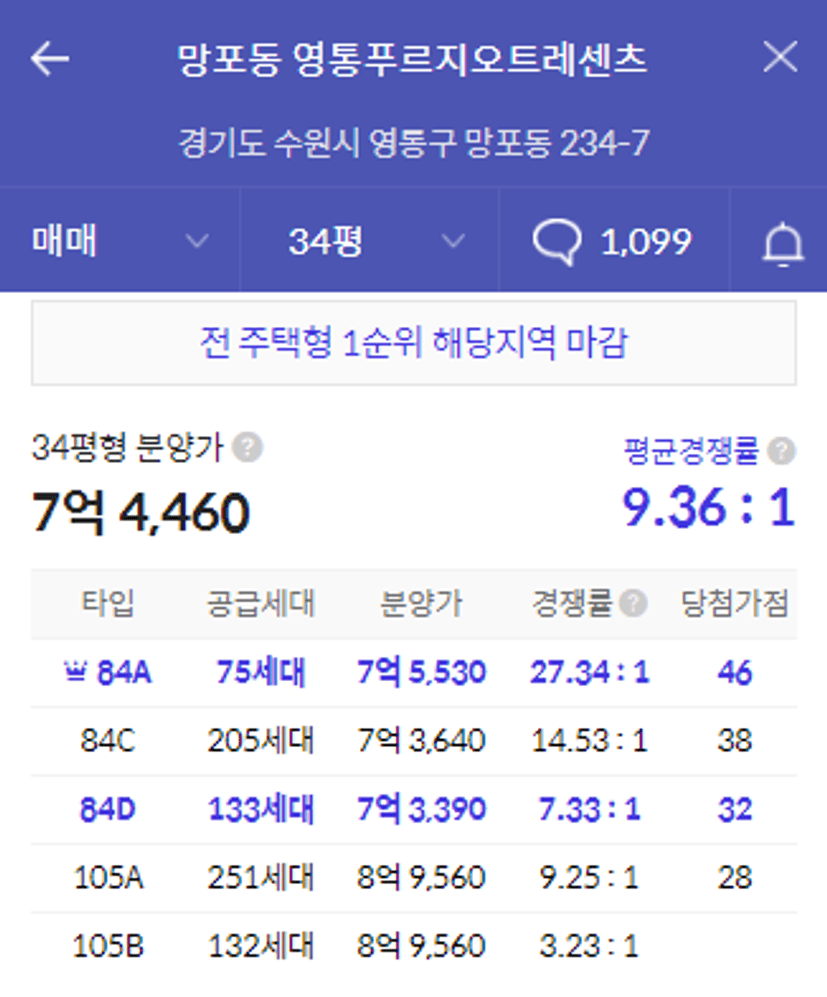Select the 84D type row label
Screen dimensions: 827x997
point(108,809)
